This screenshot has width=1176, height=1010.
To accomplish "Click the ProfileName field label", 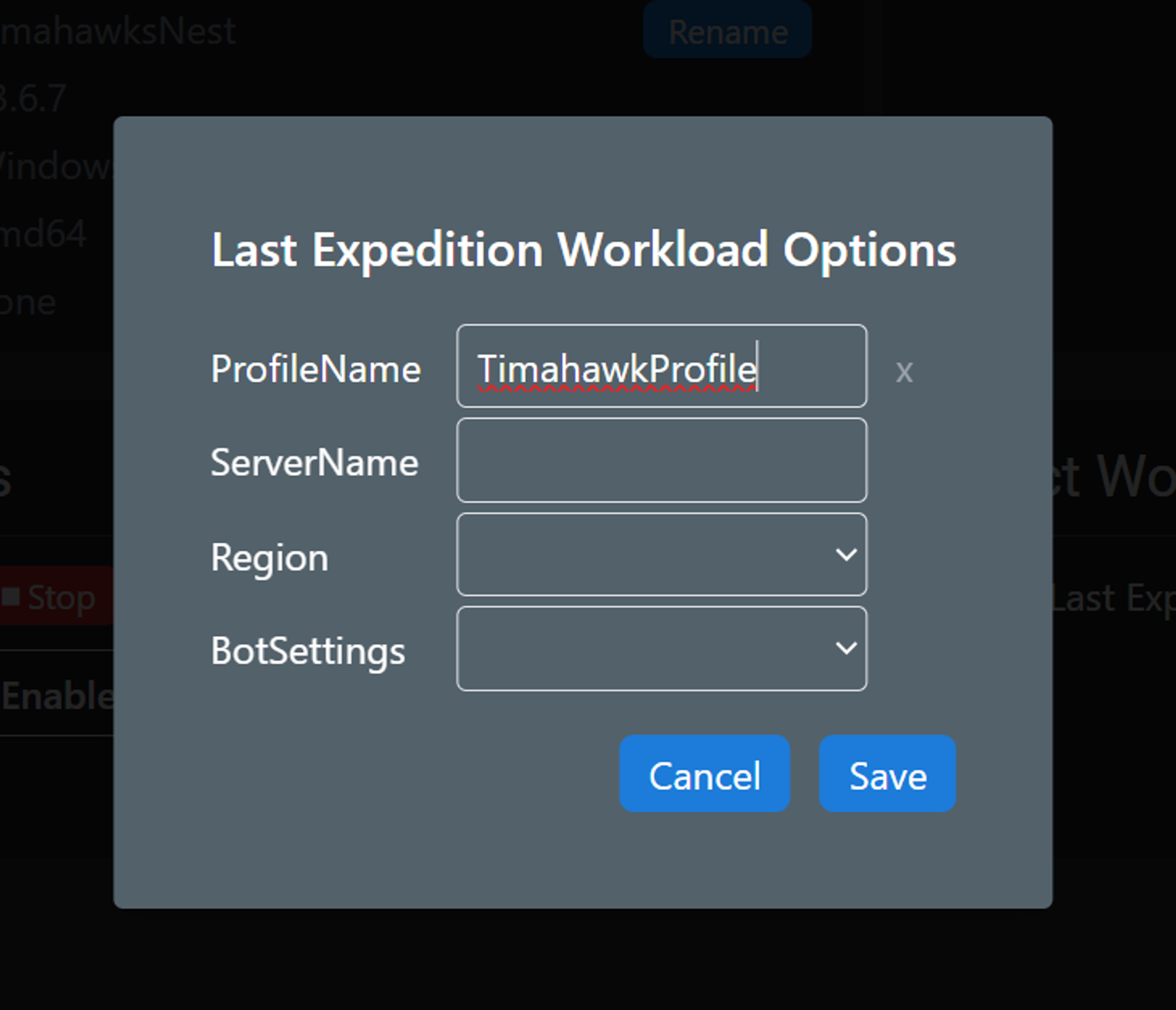I will point(316,369).
